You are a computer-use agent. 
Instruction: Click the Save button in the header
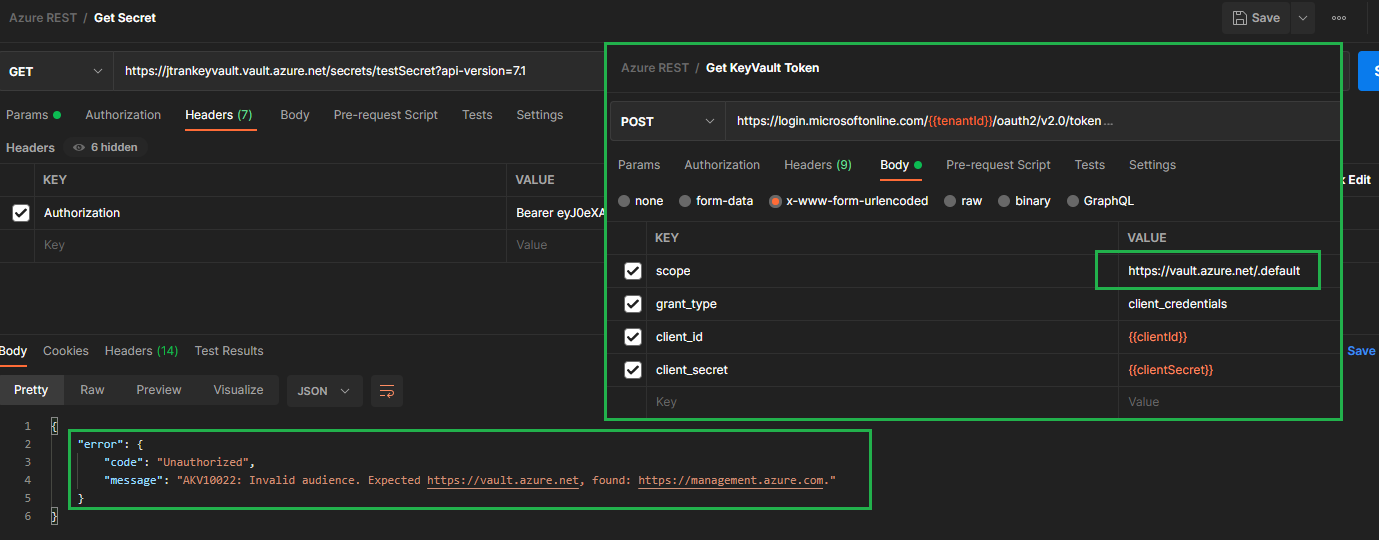point(1256,18)
